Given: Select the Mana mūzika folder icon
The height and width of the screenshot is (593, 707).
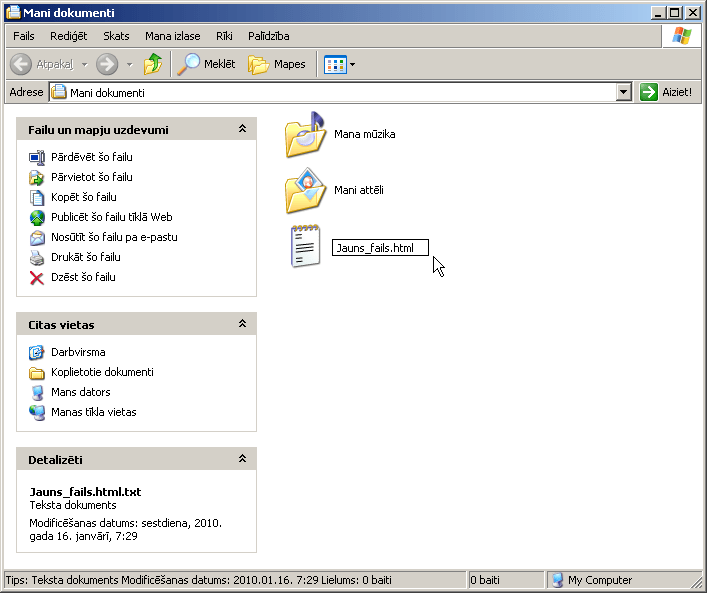Looking at the screenshot, I should pos(305,134).
